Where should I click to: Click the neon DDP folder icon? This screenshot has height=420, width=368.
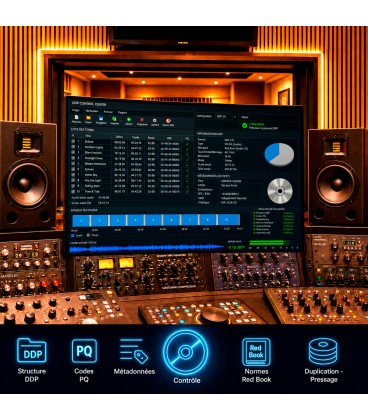point(32,350)
